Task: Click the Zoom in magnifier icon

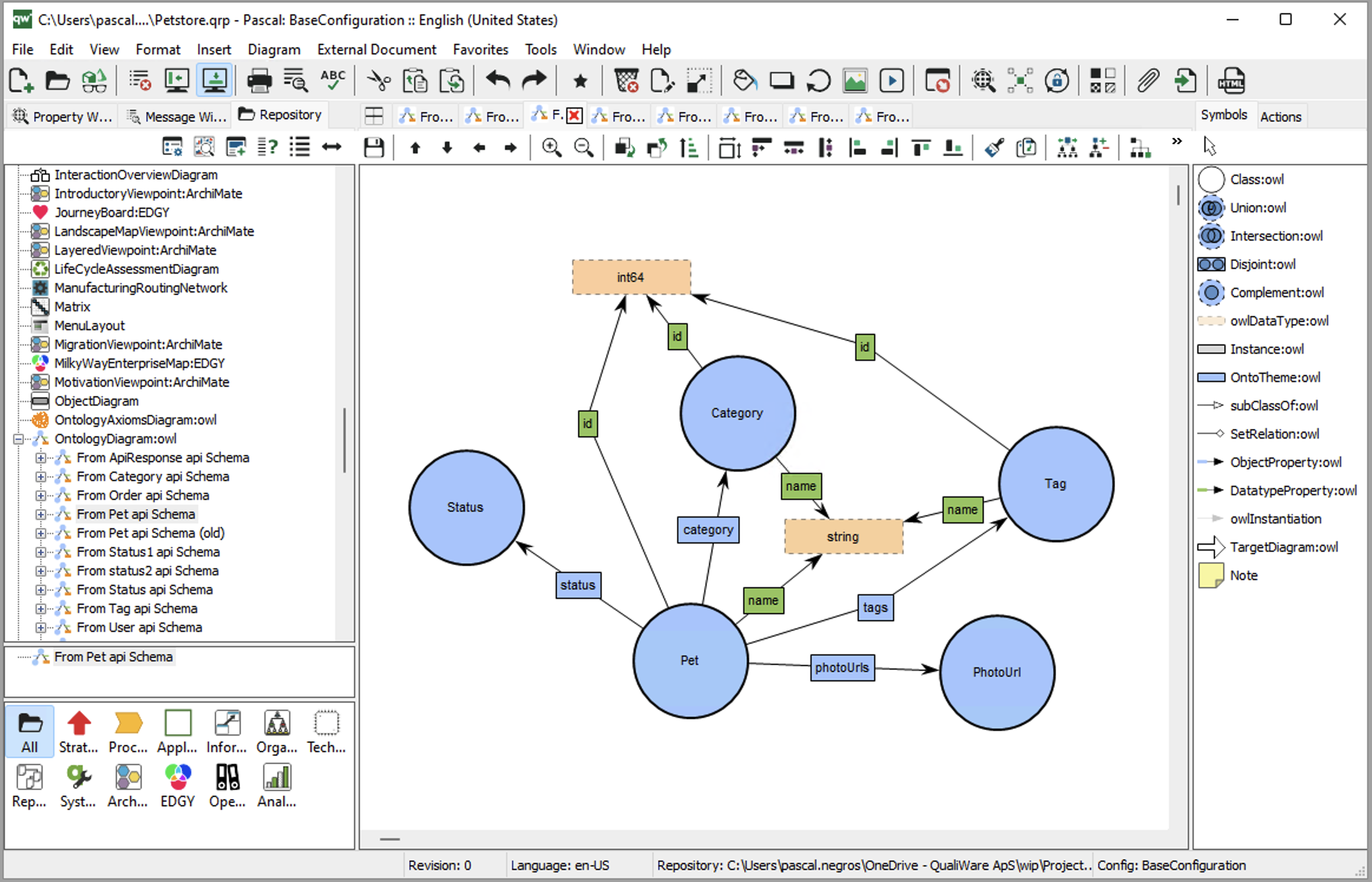Action: tap(552, 147)
